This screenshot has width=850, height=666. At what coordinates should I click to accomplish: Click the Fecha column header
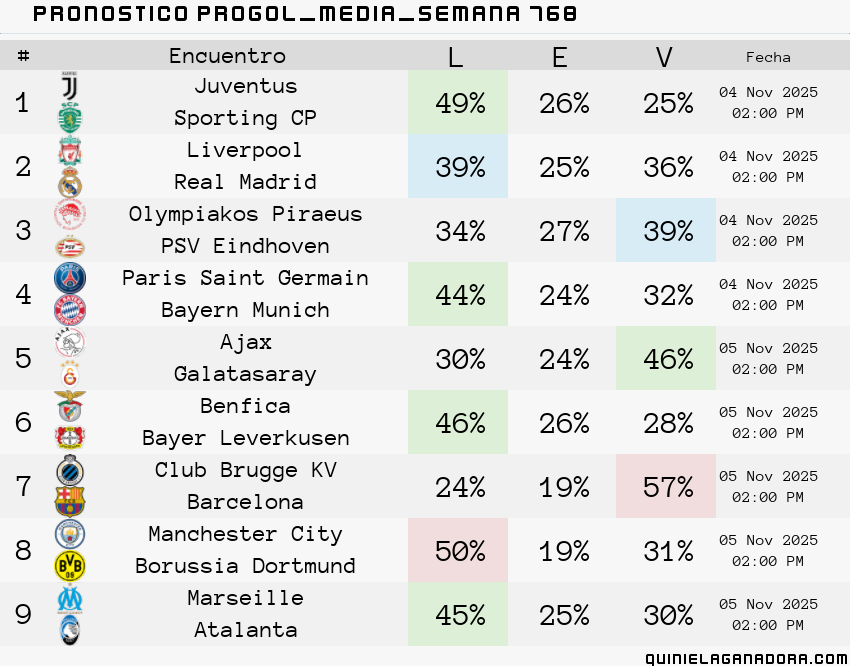coord(768,57)
